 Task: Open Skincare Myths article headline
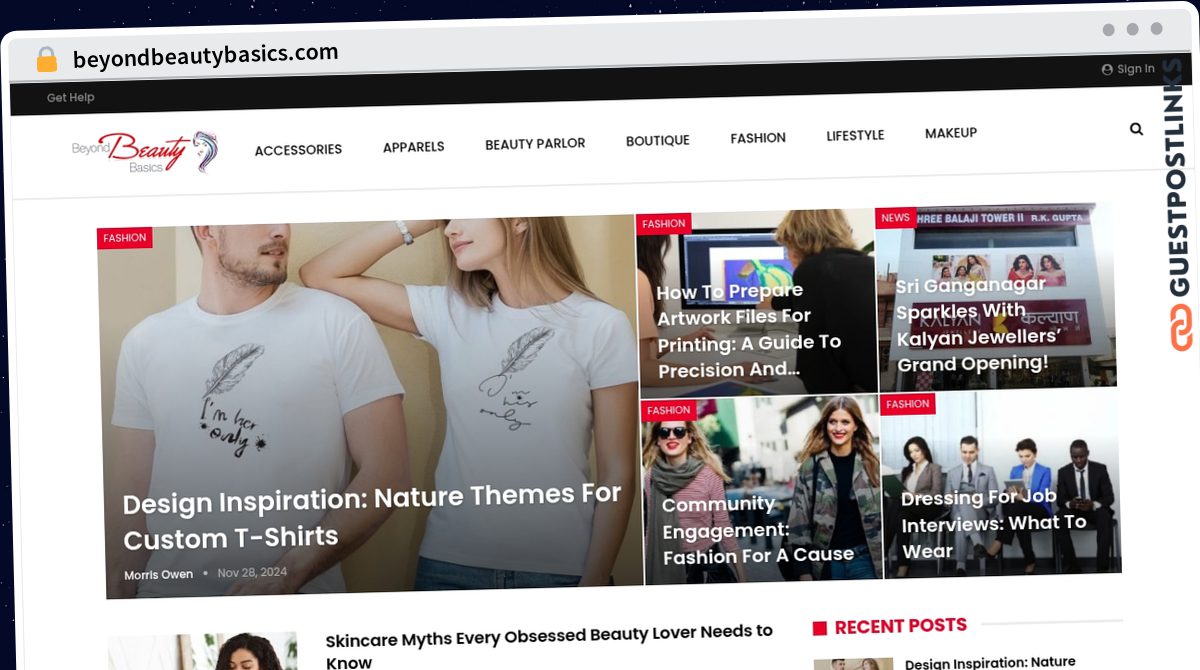549,646
